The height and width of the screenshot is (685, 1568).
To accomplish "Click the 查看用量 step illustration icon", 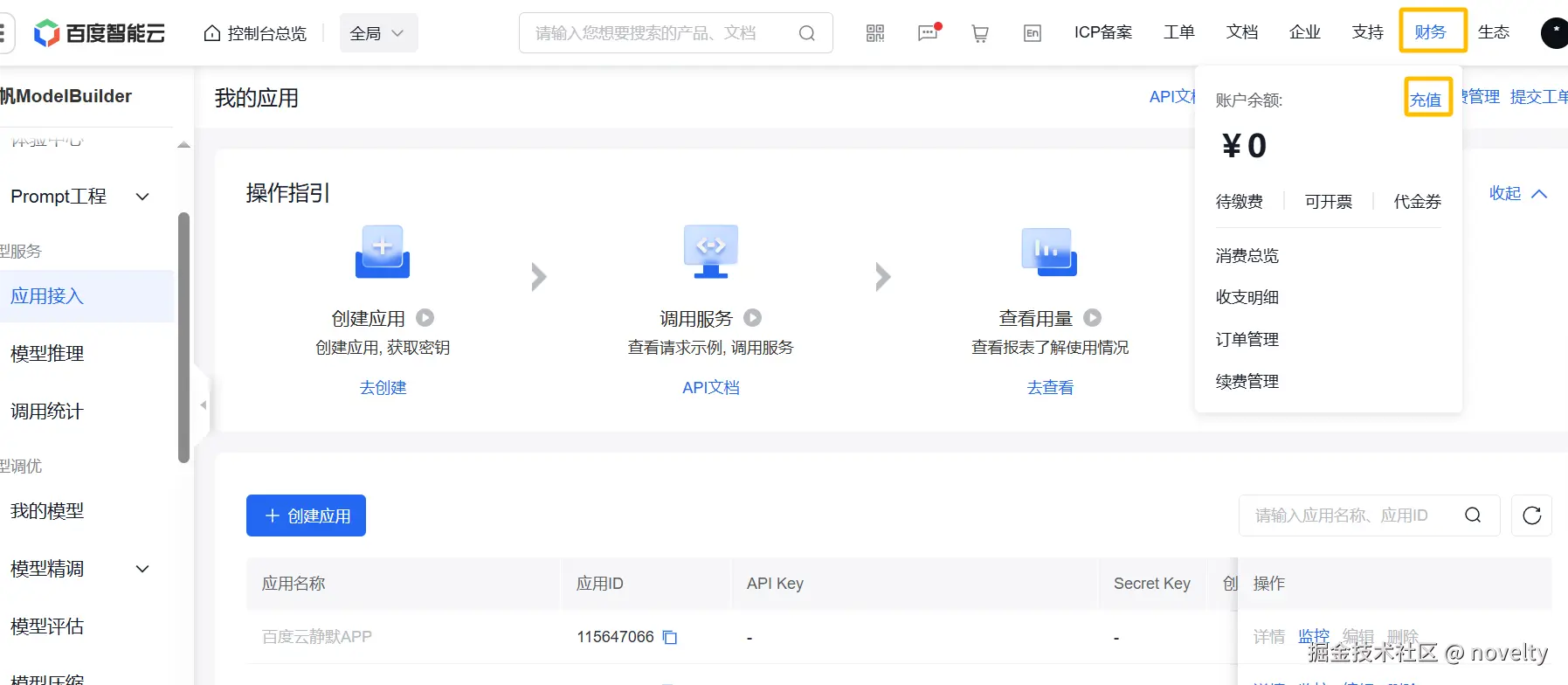I will click(x=1049, y=252).
